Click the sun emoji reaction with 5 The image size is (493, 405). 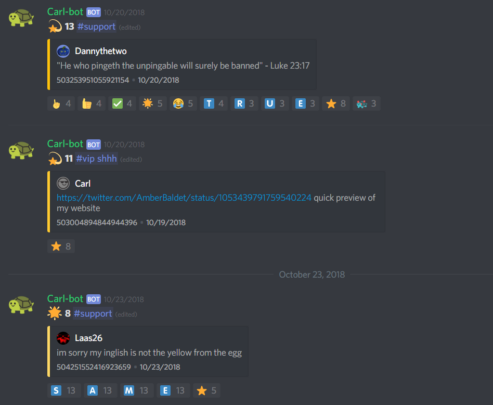152,104
